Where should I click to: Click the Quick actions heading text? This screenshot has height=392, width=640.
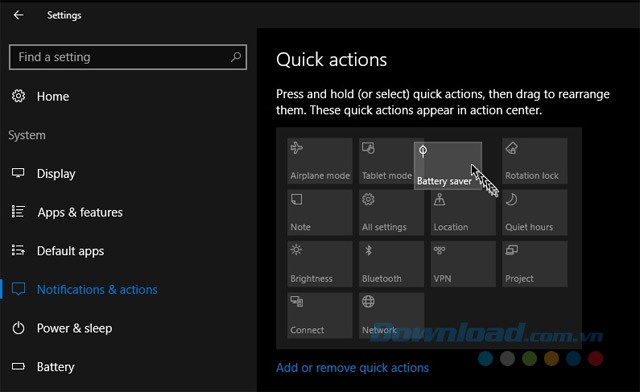coord(331,60)
